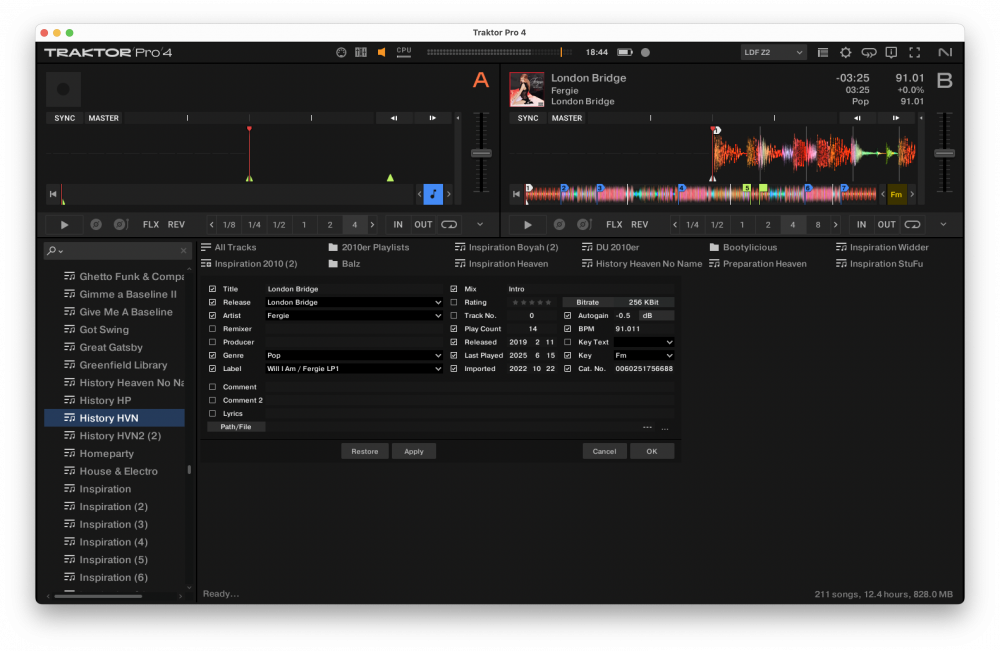1000x651 pixels.
Task: Toggle deck A loop active icon
Action: click(x=449, y=224)
